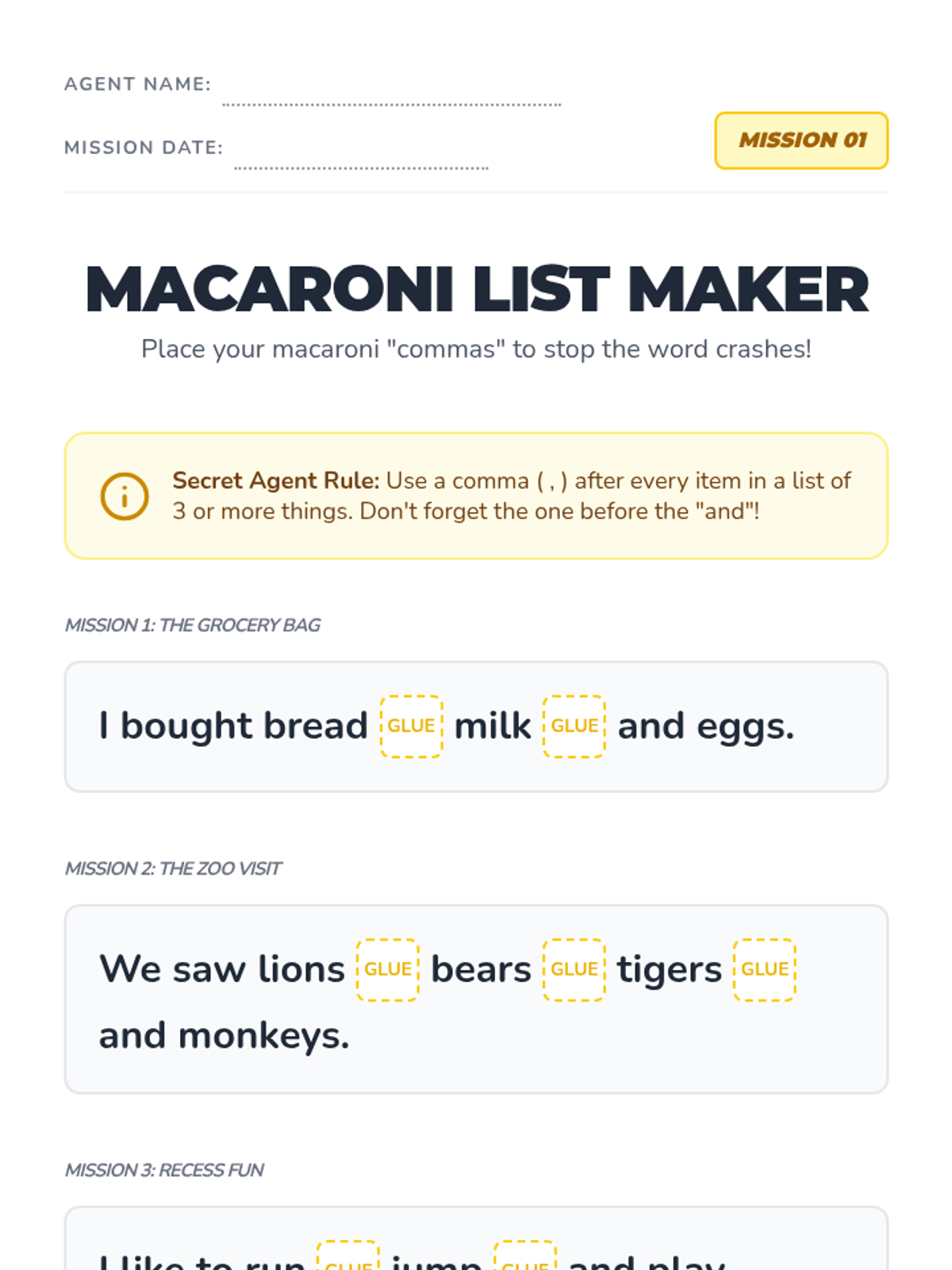The image size is (952, 1270).
Task: Click the GLUE box after 'bread'
Action: pos(411,726)
